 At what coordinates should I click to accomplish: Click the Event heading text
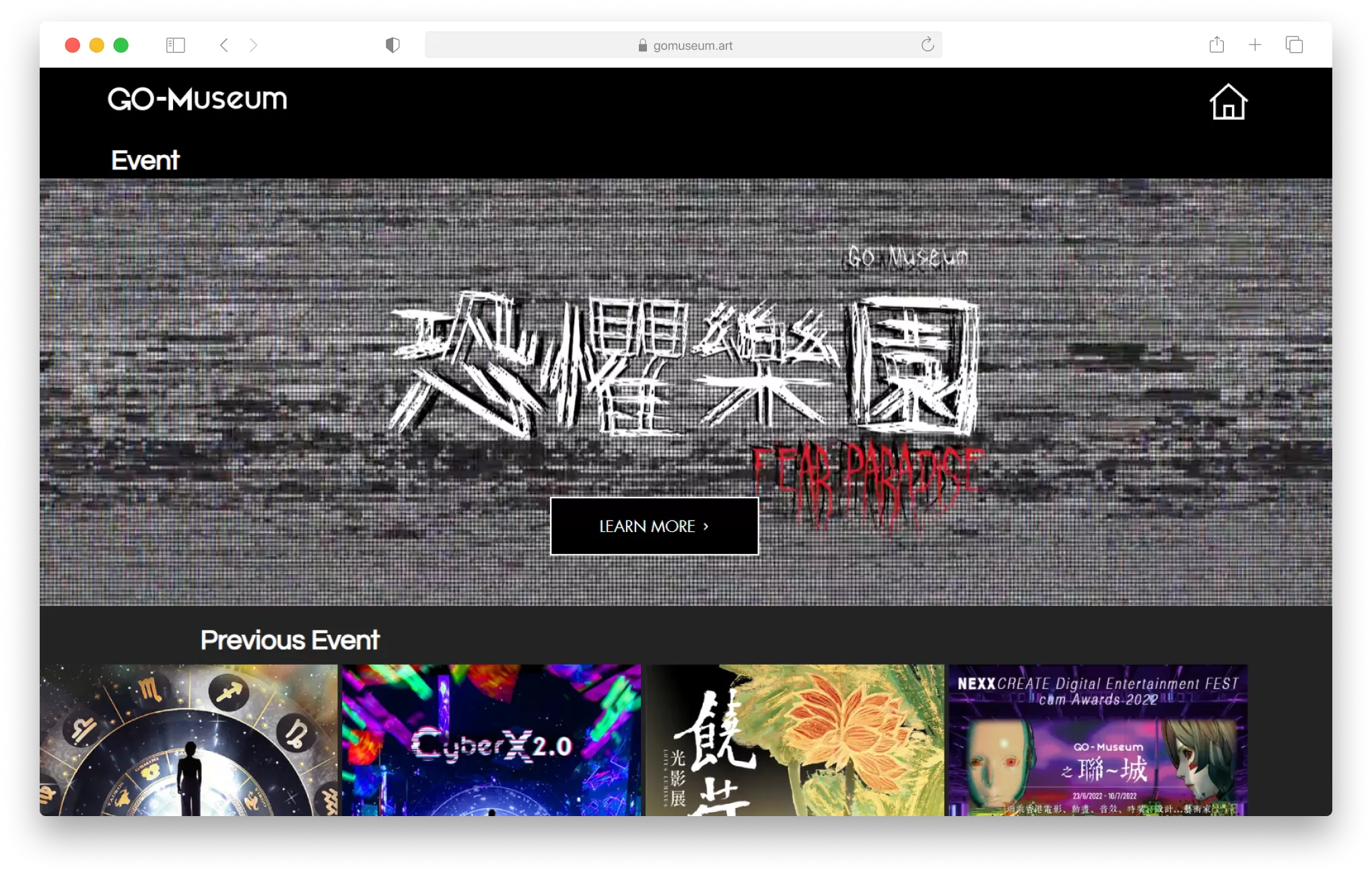pos(145,160)
